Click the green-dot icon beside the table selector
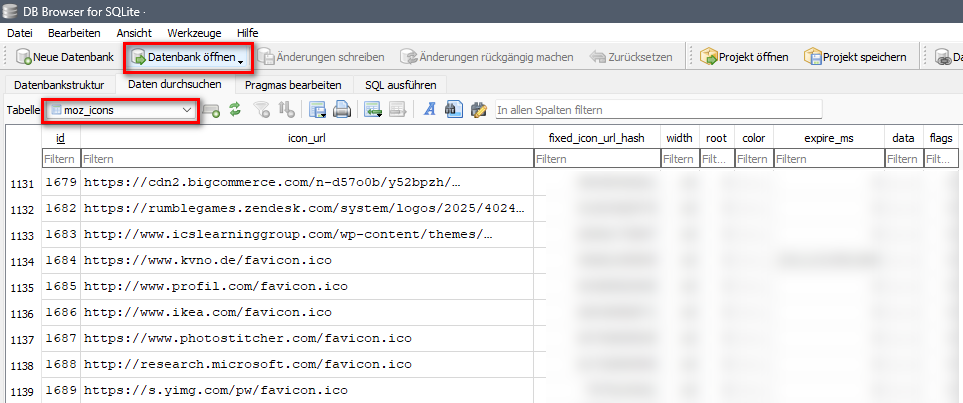 point(211,111)
